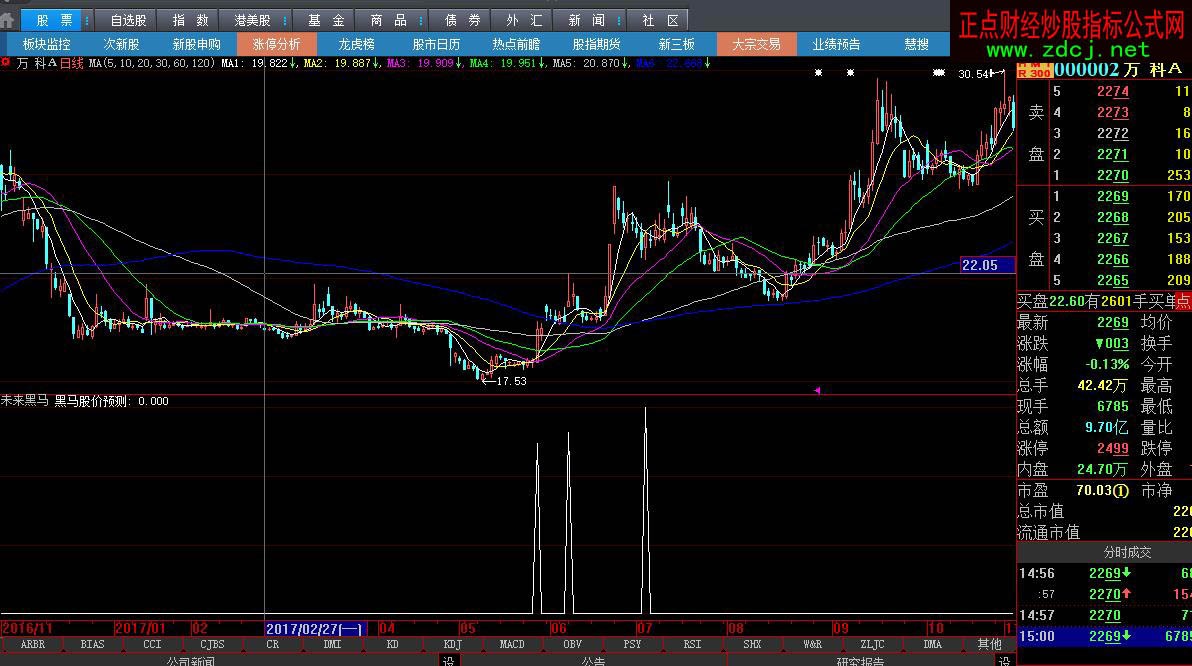Viewport: 1192px width, 666px height.
Task: Open the dropdown dots beside 新闻
Action: point(616,20)
